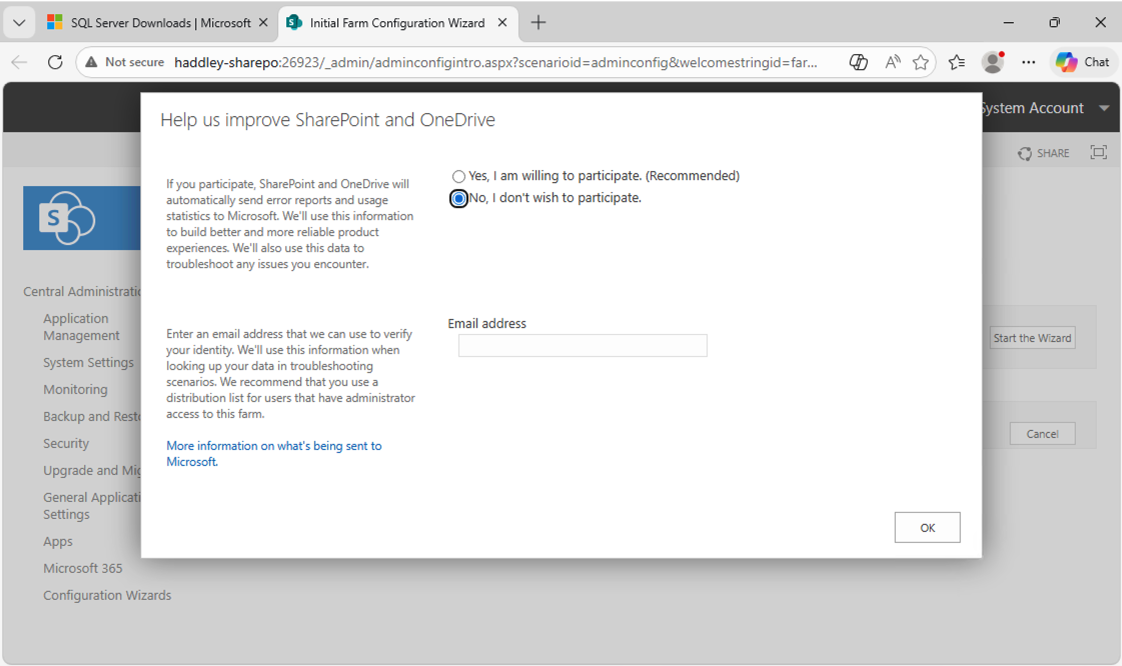The image size is (1122, 666).
Task: Open General Application Settings in sidebar
Action: tap(92, 506)
